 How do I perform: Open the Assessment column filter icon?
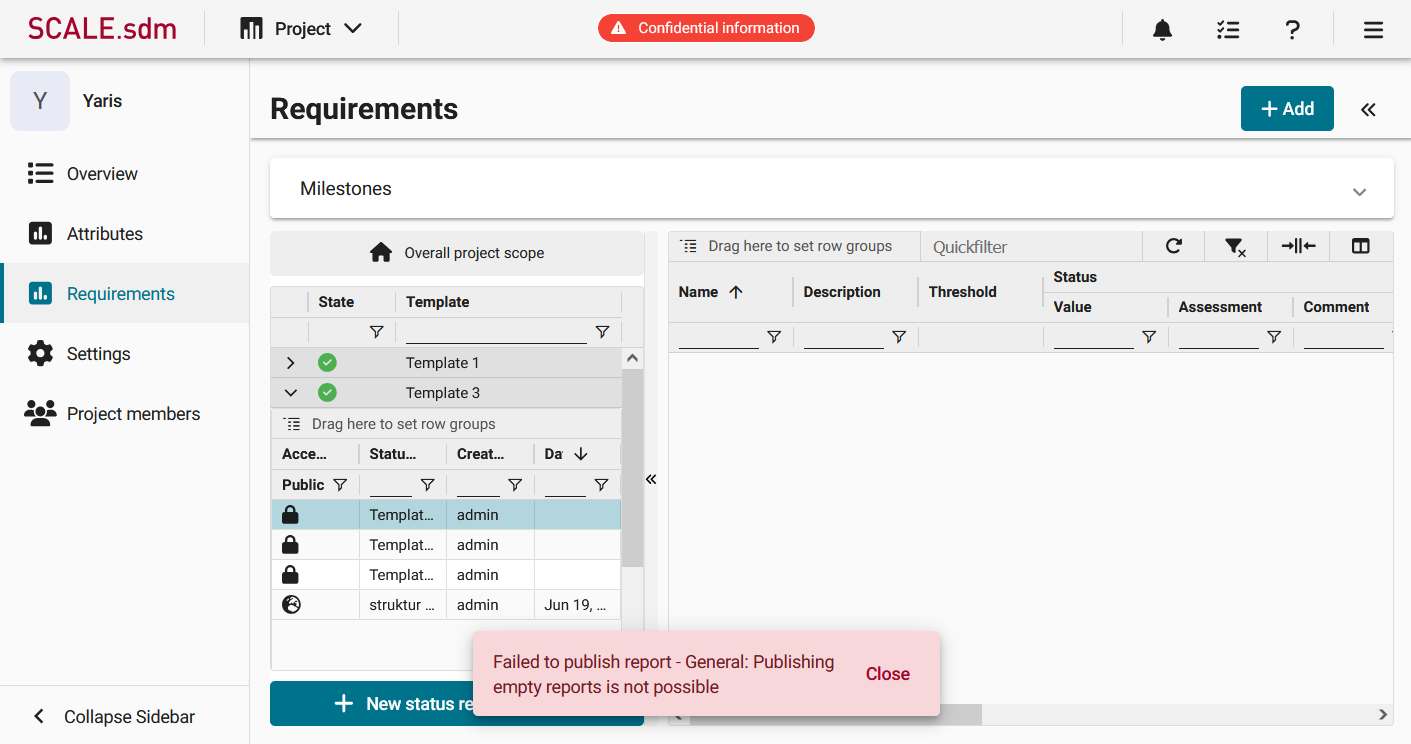1274,338
